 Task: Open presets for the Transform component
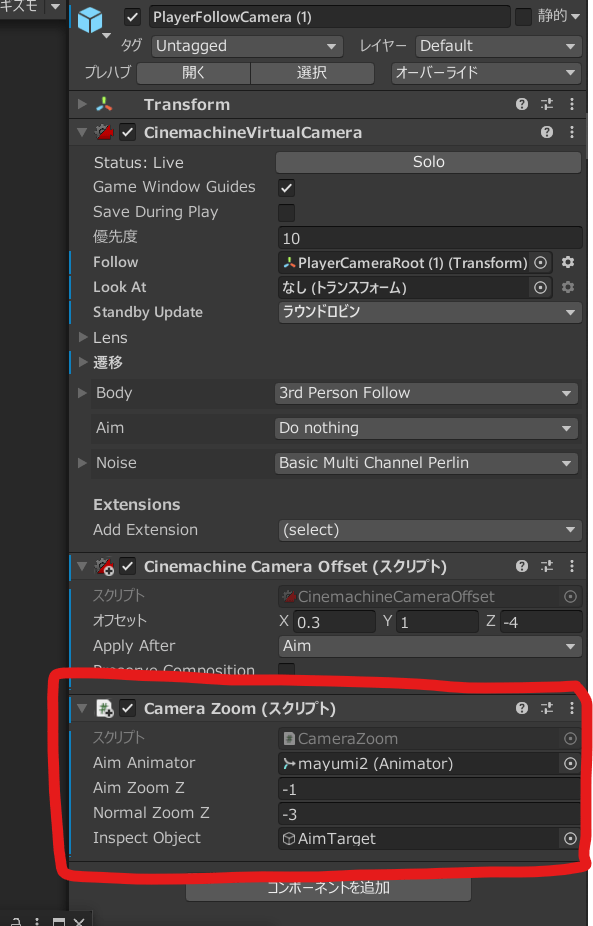(x=547, y=105)
